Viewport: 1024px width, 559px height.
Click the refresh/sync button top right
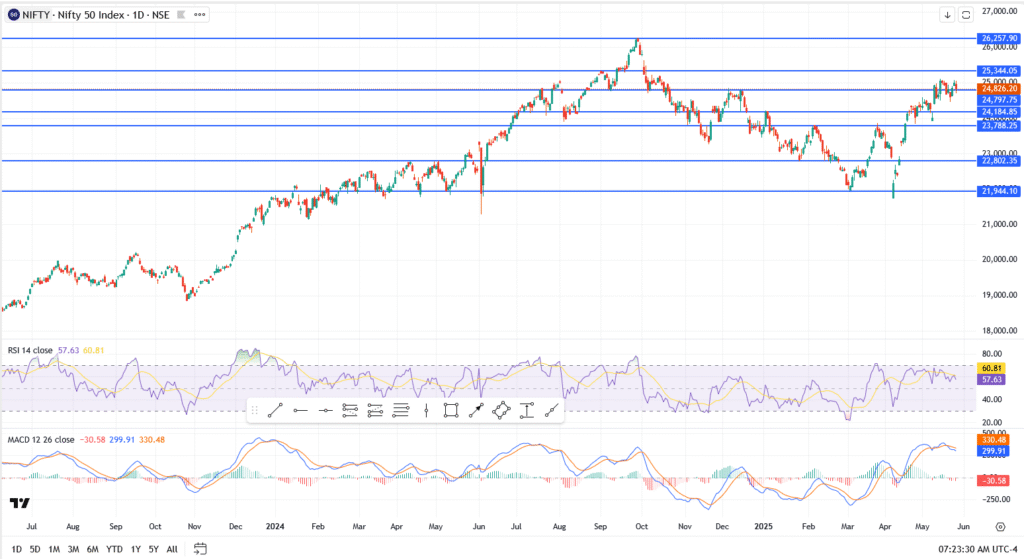(966, 14)
